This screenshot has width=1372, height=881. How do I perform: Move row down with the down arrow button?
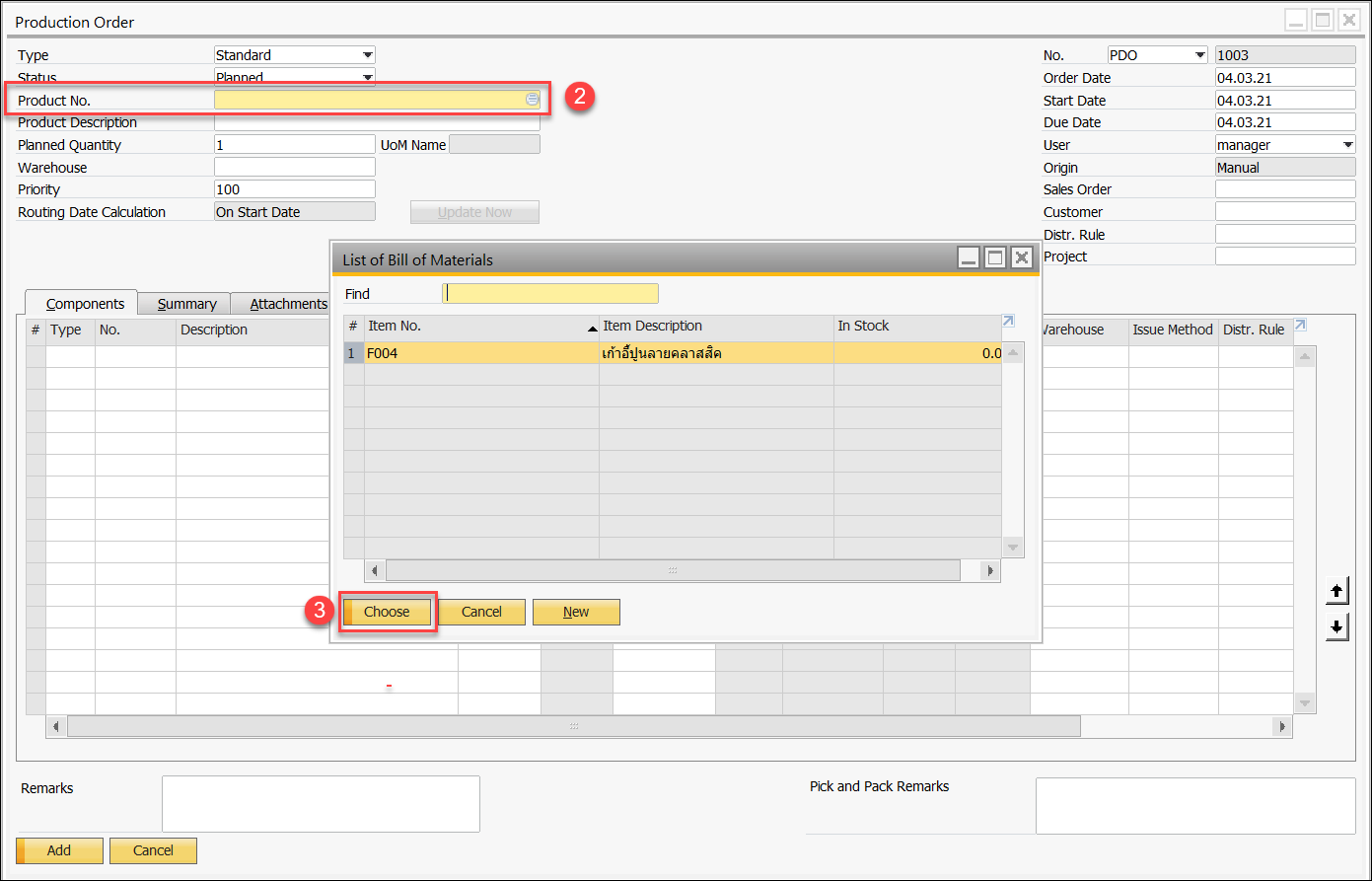pyautogui.click(x=1336, y=626)
